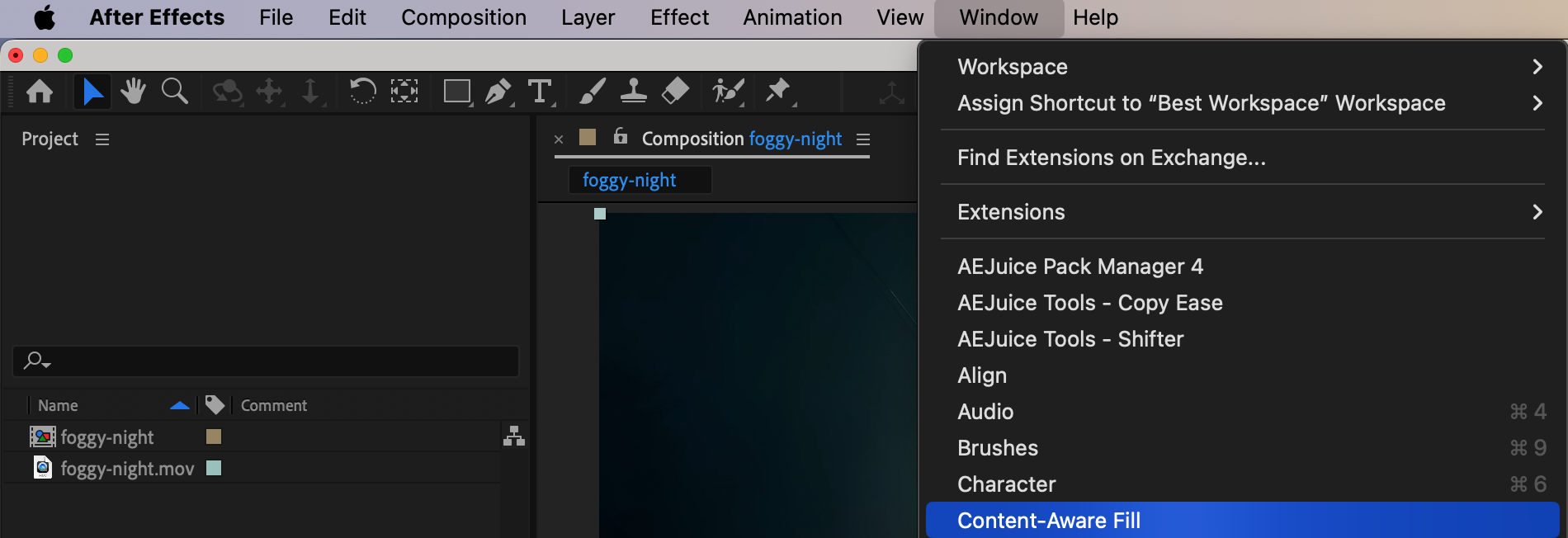Click the Project search field

[266, 361]
